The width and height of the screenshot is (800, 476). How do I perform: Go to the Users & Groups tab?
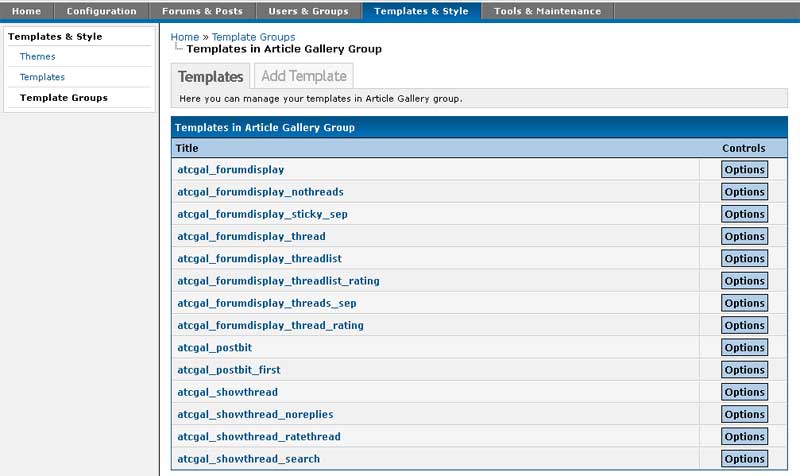point(308,11)
